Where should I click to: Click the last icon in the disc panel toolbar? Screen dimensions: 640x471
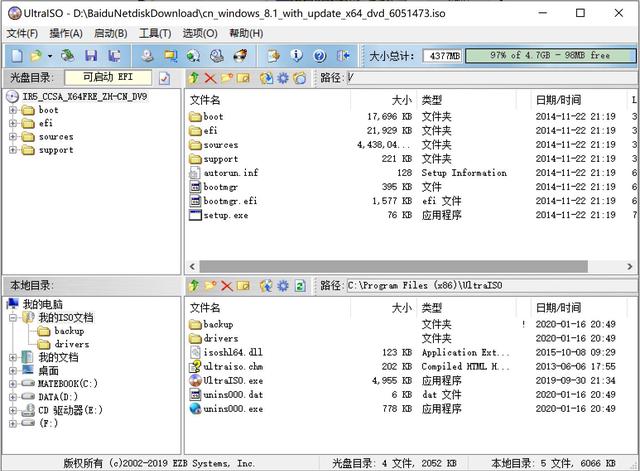pos(300,78)
